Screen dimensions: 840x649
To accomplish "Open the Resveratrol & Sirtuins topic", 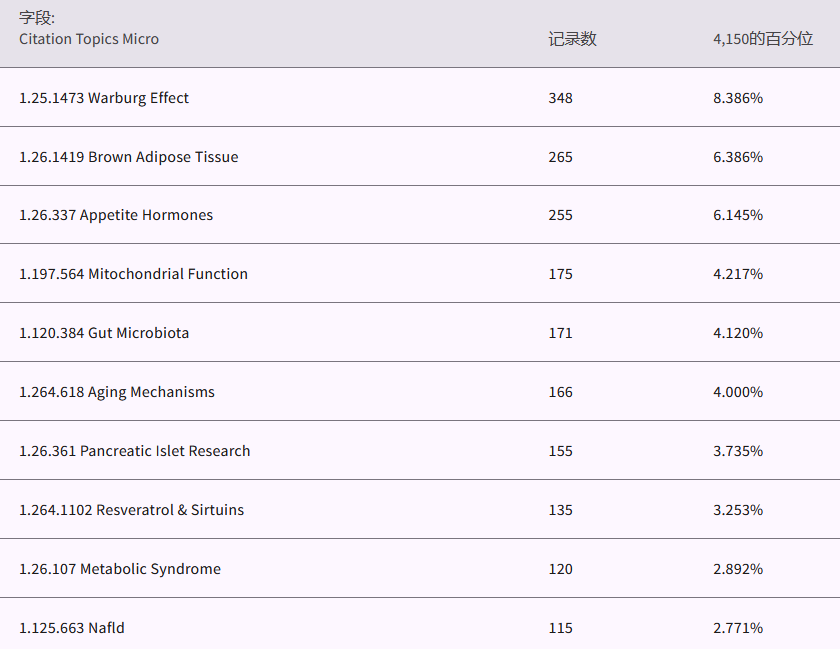I will 131,510.
